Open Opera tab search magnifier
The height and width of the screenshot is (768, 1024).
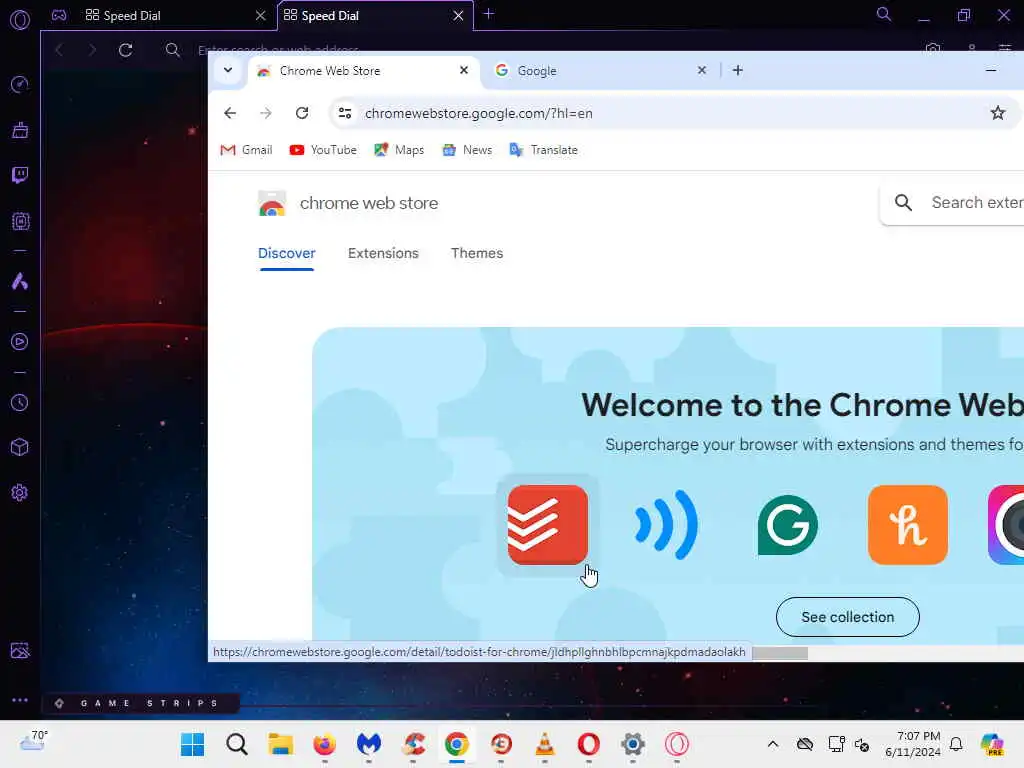point(884,14)
